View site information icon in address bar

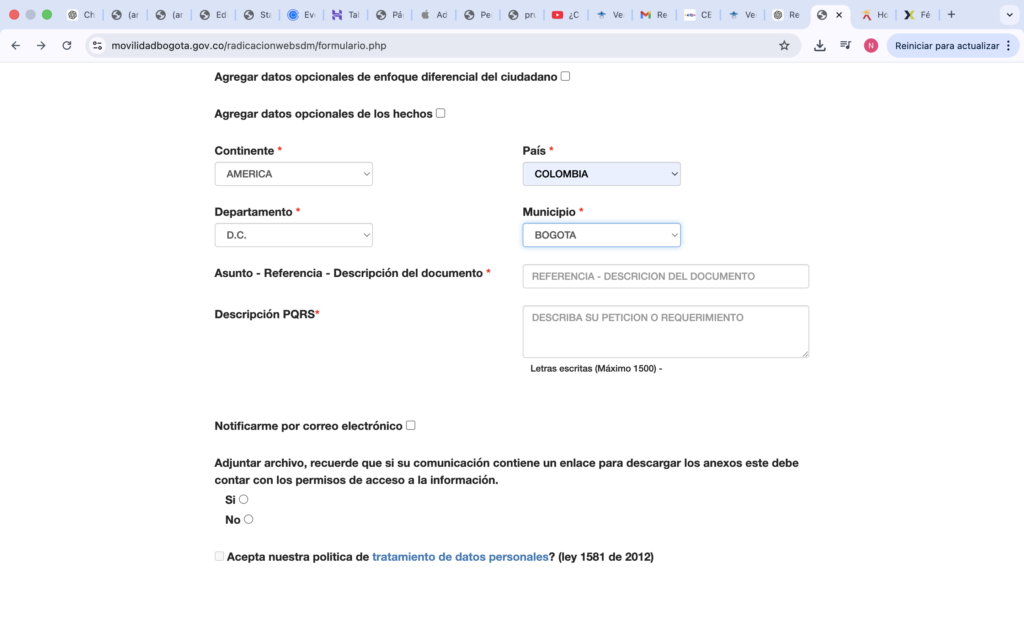tap(97, 45)
